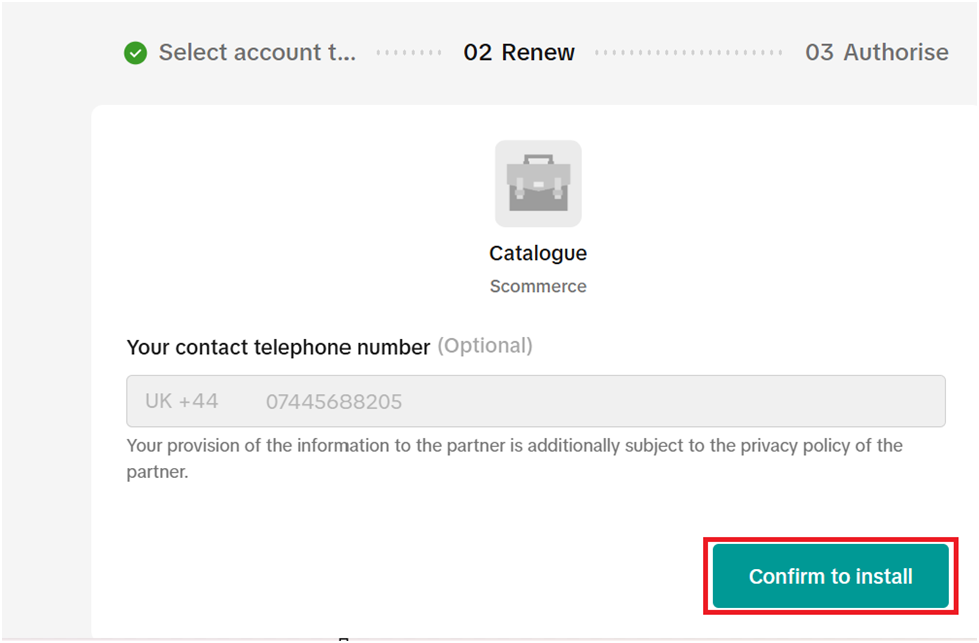
Task: Click the grey (Optional) hint text
Action: coord(486,346)
